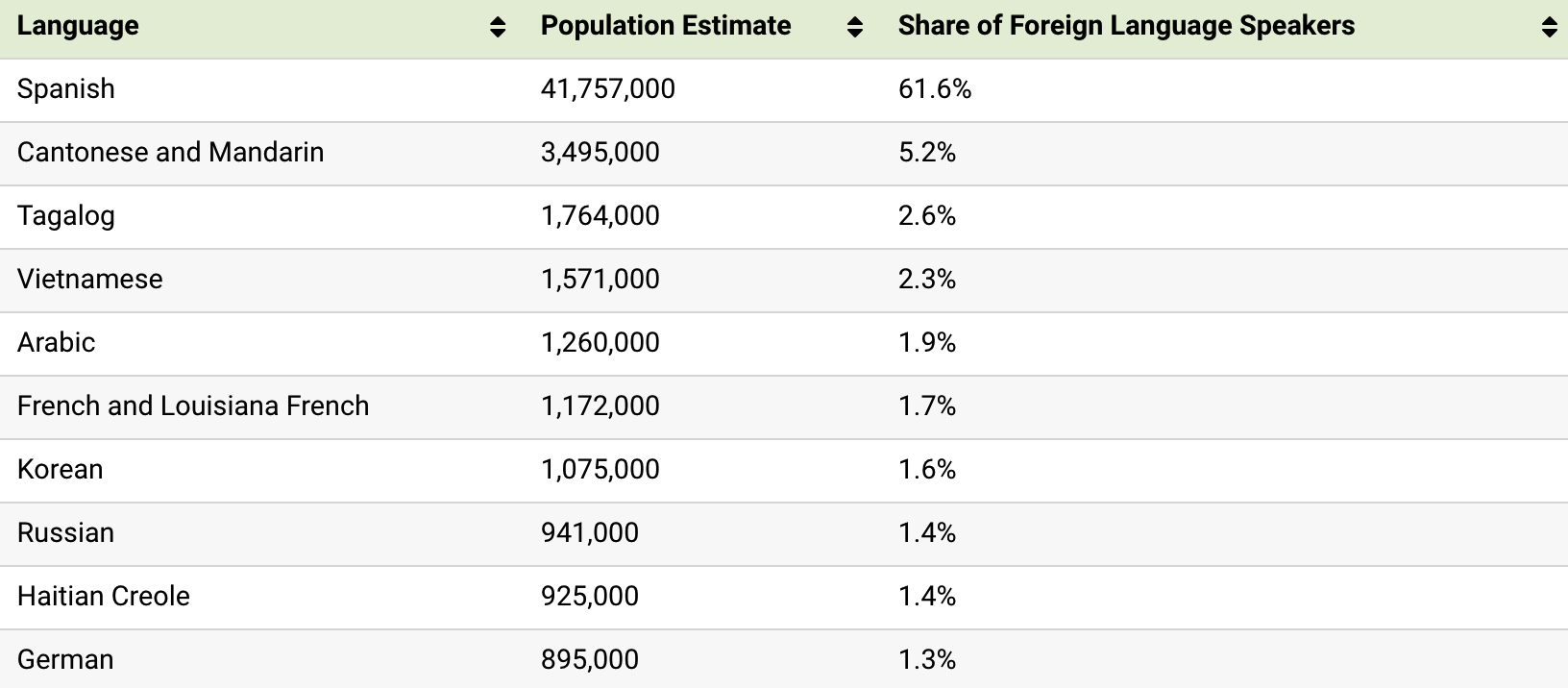This screenshot has width=1568, height=688.
Task: Select the Tagalog row label
Action: [66, 216]
